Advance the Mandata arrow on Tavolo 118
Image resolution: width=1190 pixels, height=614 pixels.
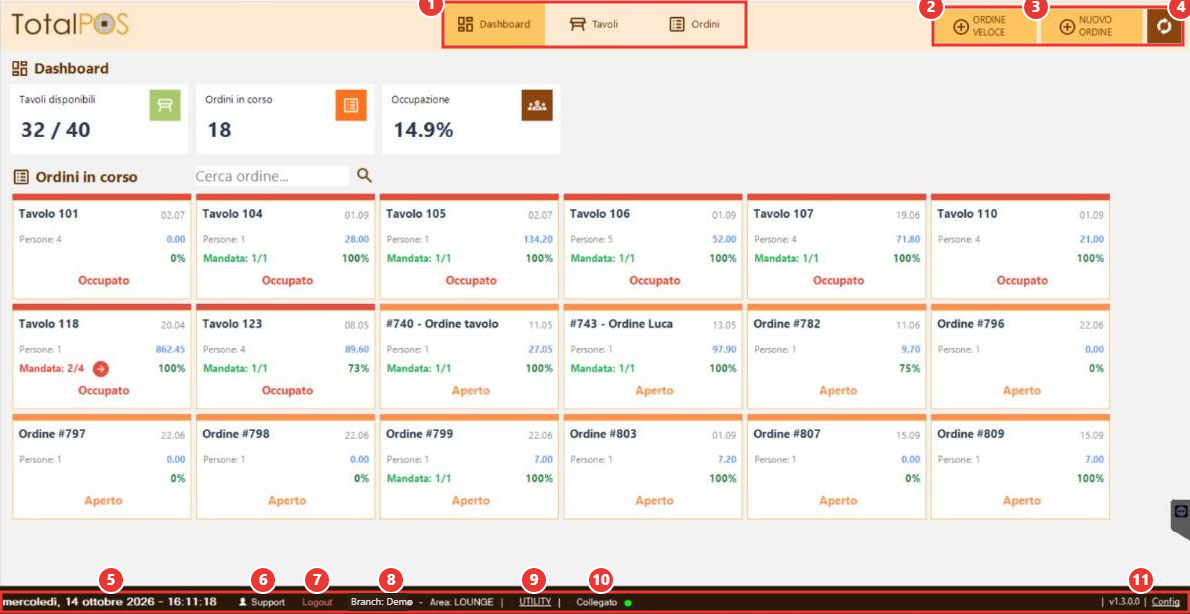tap(101, 369)
